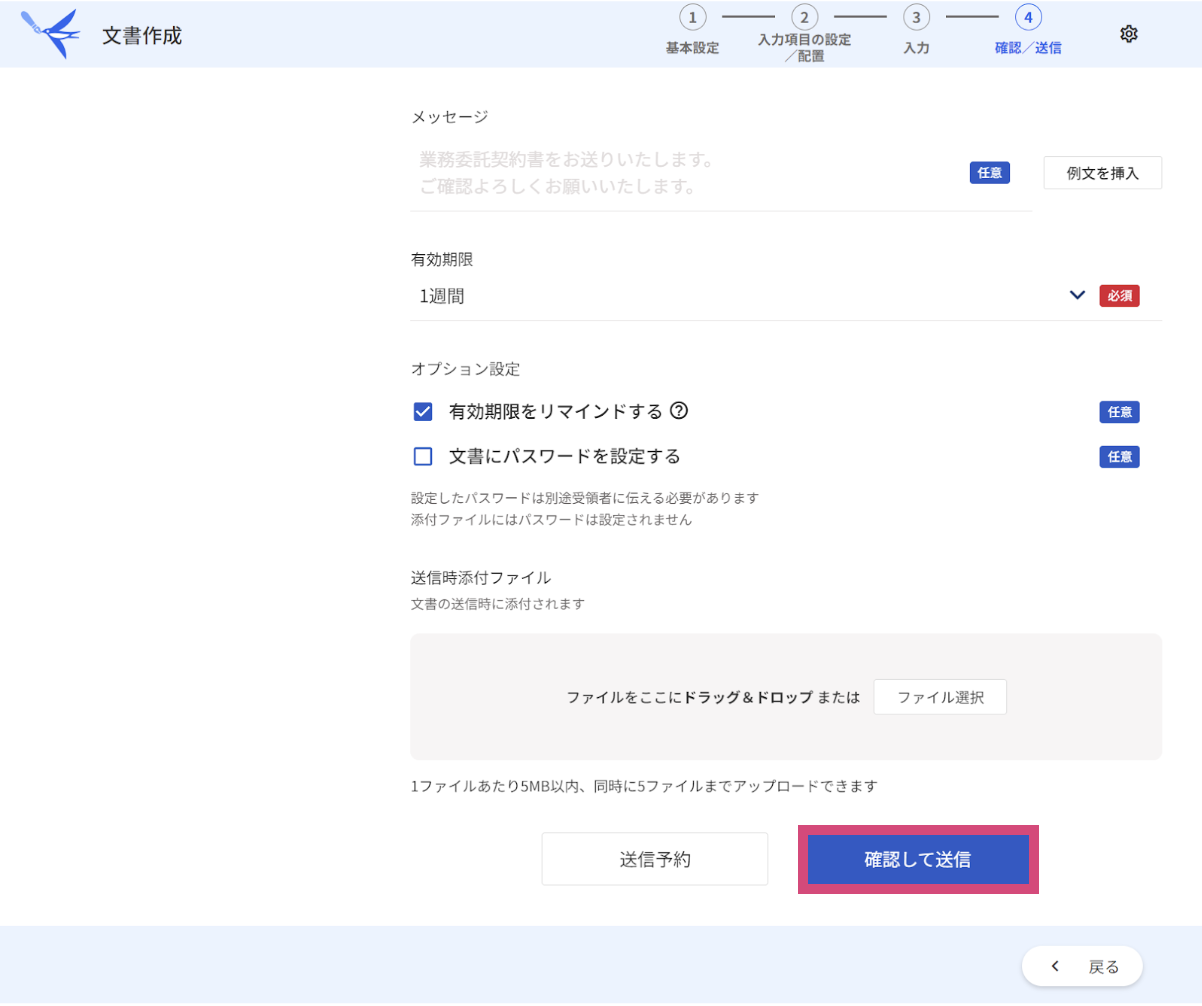The image size is (1202, 1006).
Task: Click the 設定したパスワードは別途受領者に伝える note
Action: click(585, 498)
